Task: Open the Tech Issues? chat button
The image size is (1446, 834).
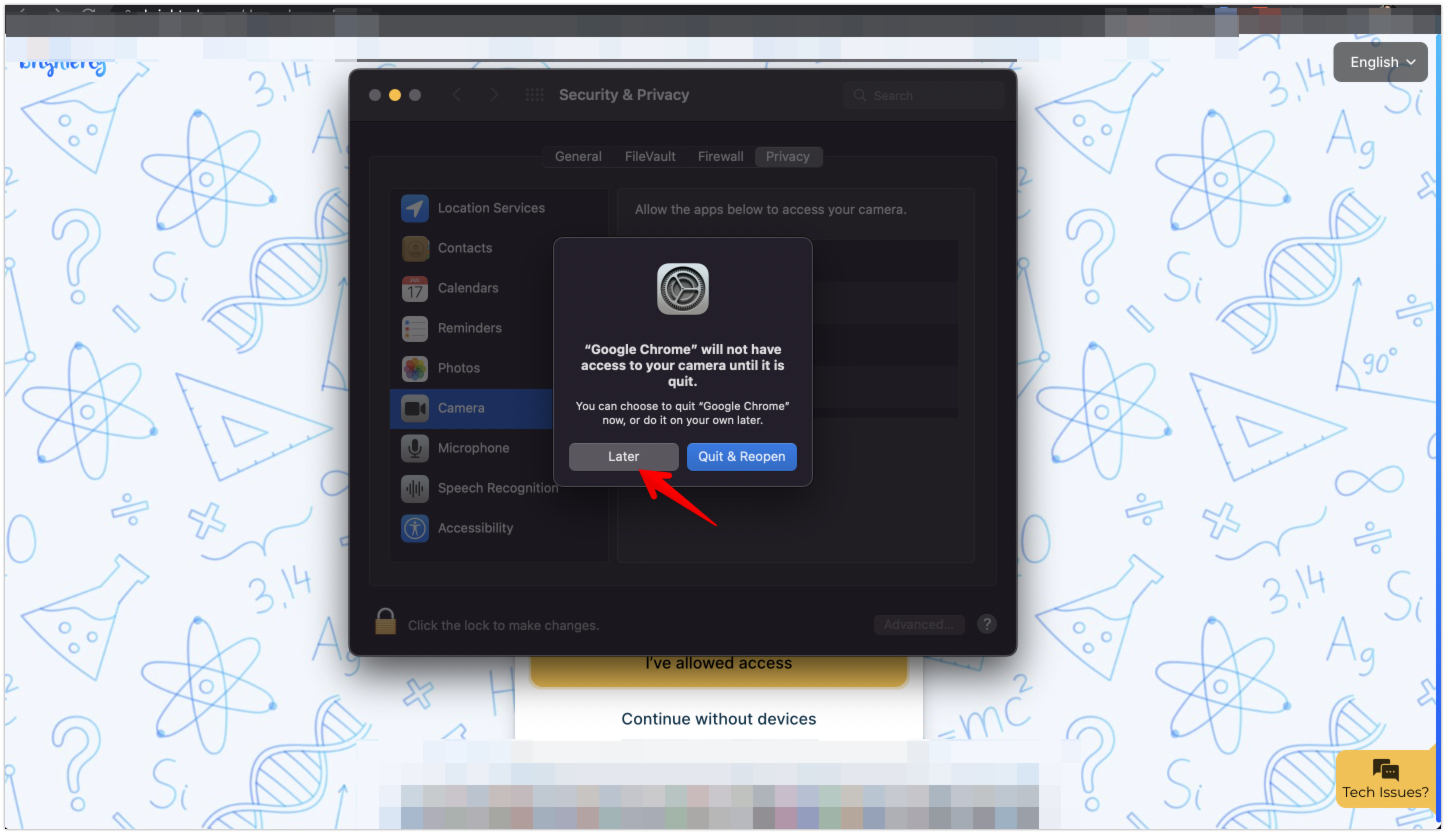Action: [1387, 779]
